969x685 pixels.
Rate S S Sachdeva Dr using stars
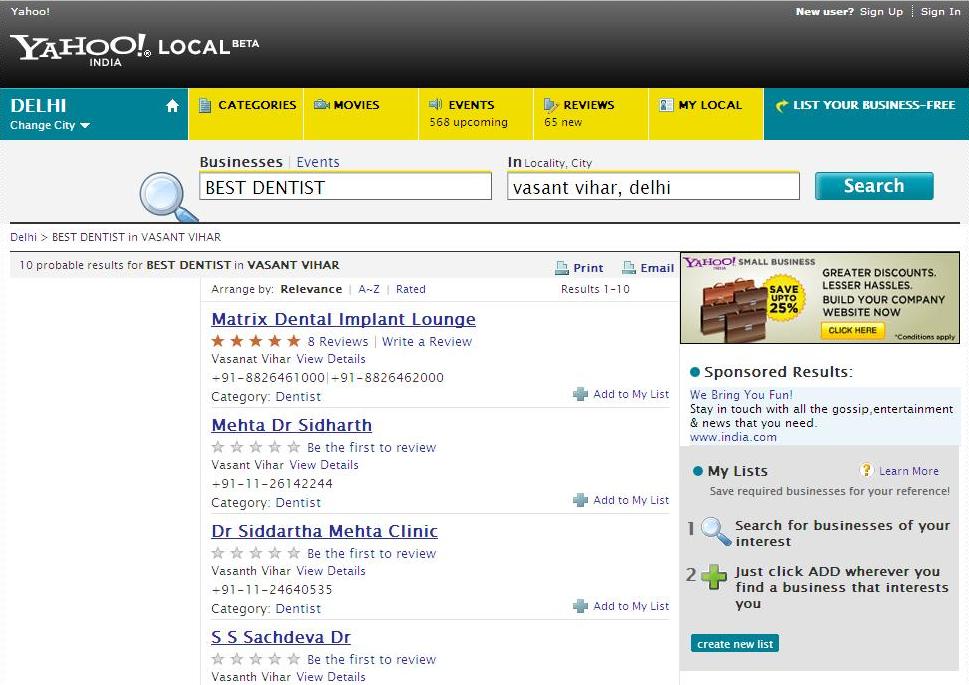pyautogui.click(x=256, y=659)
